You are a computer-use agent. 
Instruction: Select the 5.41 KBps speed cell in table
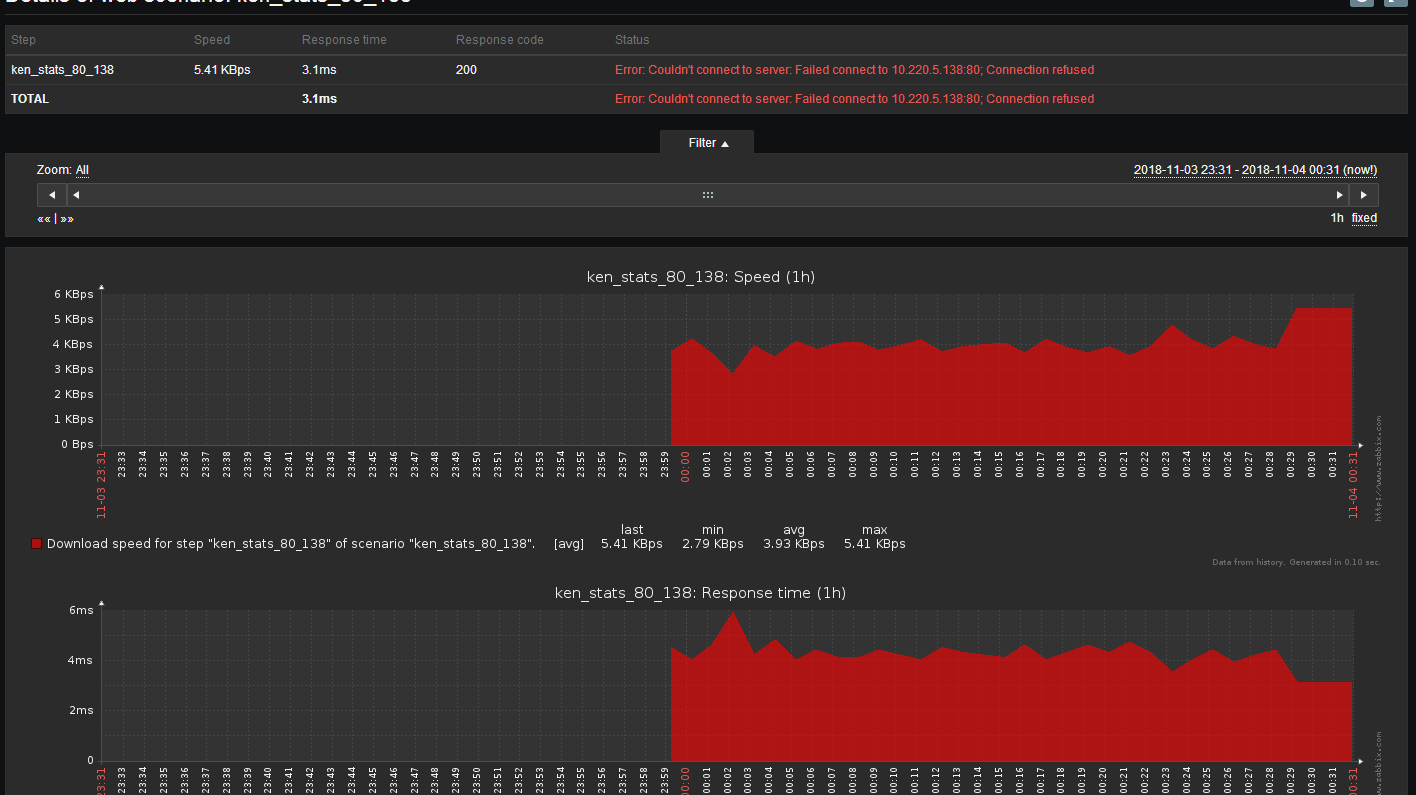pyautogui.click(x=222, y=70)
